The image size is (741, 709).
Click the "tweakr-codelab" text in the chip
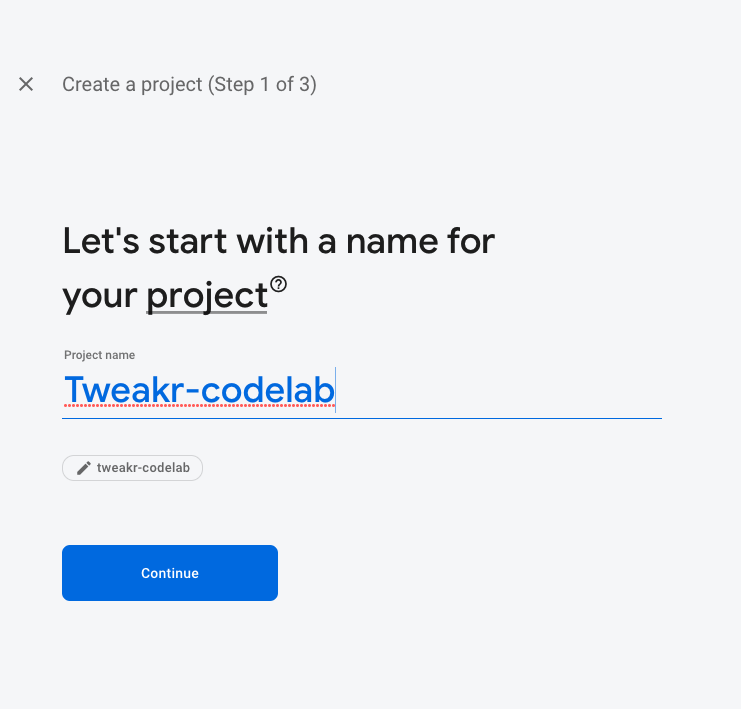point(143,468)
